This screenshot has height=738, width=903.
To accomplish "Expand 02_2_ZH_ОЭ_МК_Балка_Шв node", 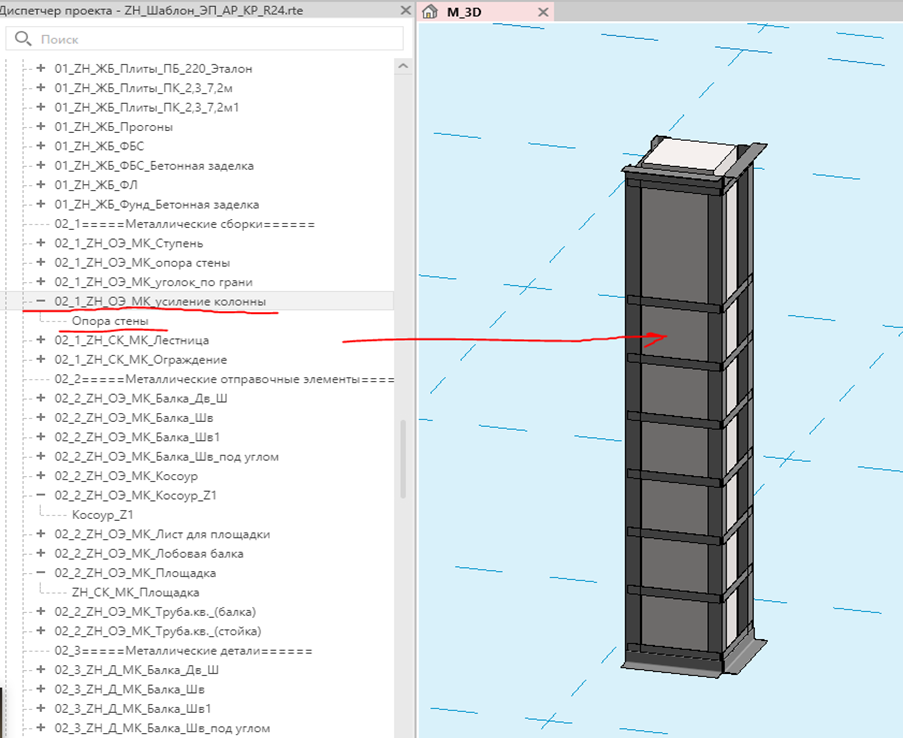I will pyautogui.click(x=41, y=417).
